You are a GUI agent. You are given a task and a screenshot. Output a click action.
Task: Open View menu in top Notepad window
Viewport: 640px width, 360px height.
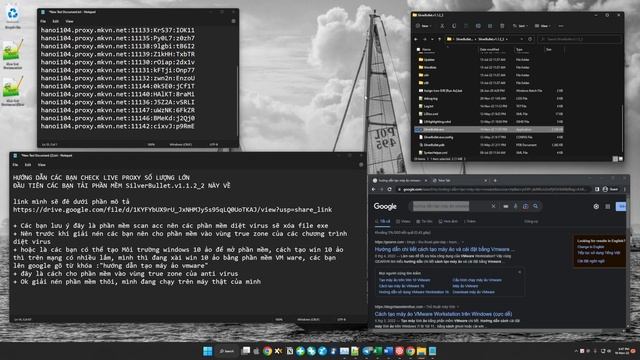pyautogui.click(x=69, y=21)
